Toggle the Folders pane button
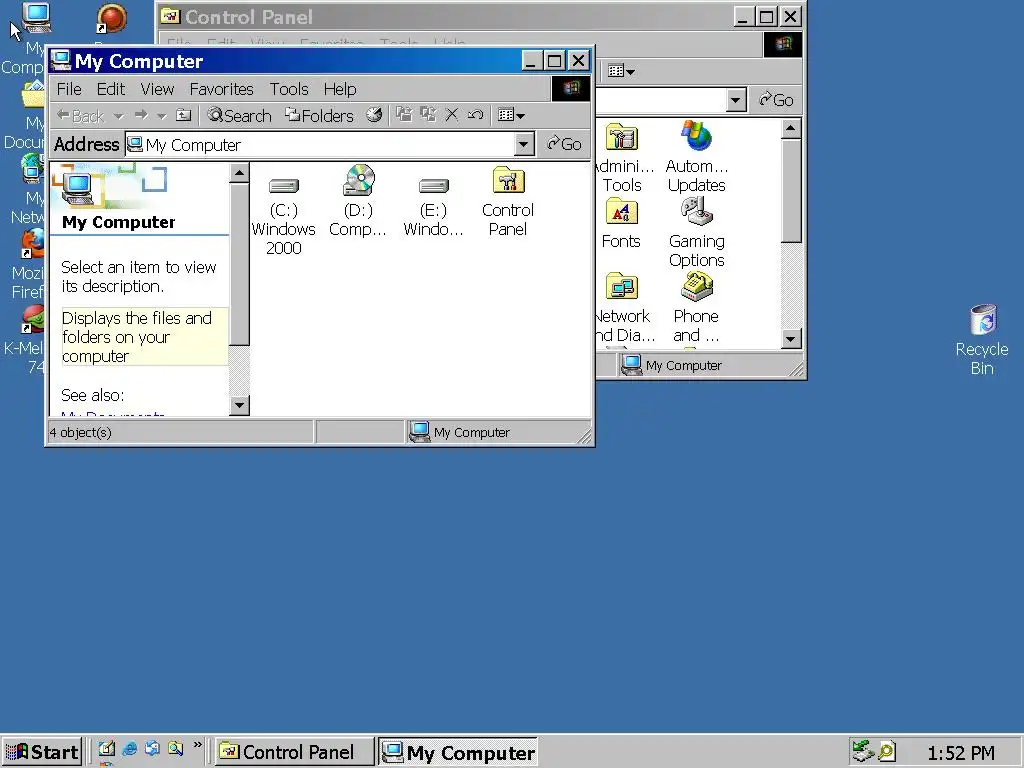 319,116
